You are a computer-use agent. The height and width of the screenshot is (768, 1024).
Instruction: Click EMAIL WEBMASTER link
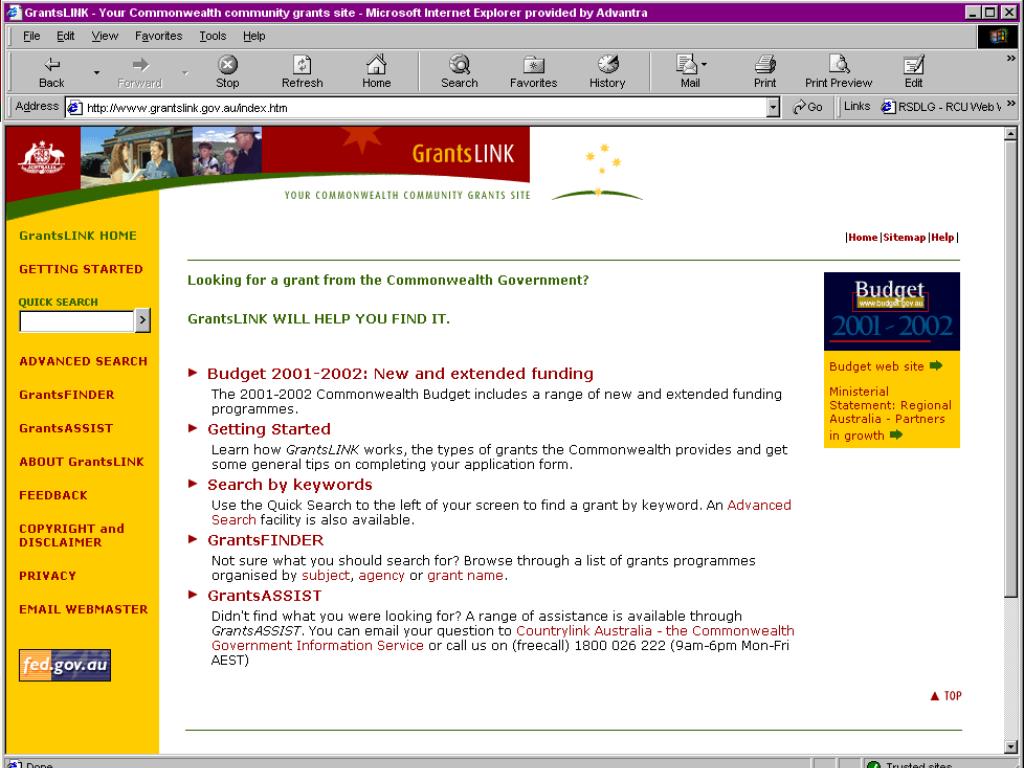[x=84, y=609]
